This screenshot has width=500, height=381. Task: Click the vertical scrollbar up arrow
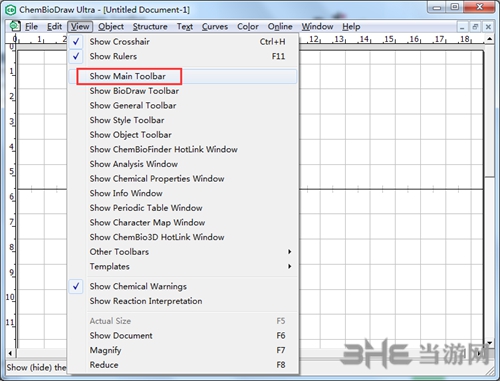pyautogui.click(x=489, y=39)
